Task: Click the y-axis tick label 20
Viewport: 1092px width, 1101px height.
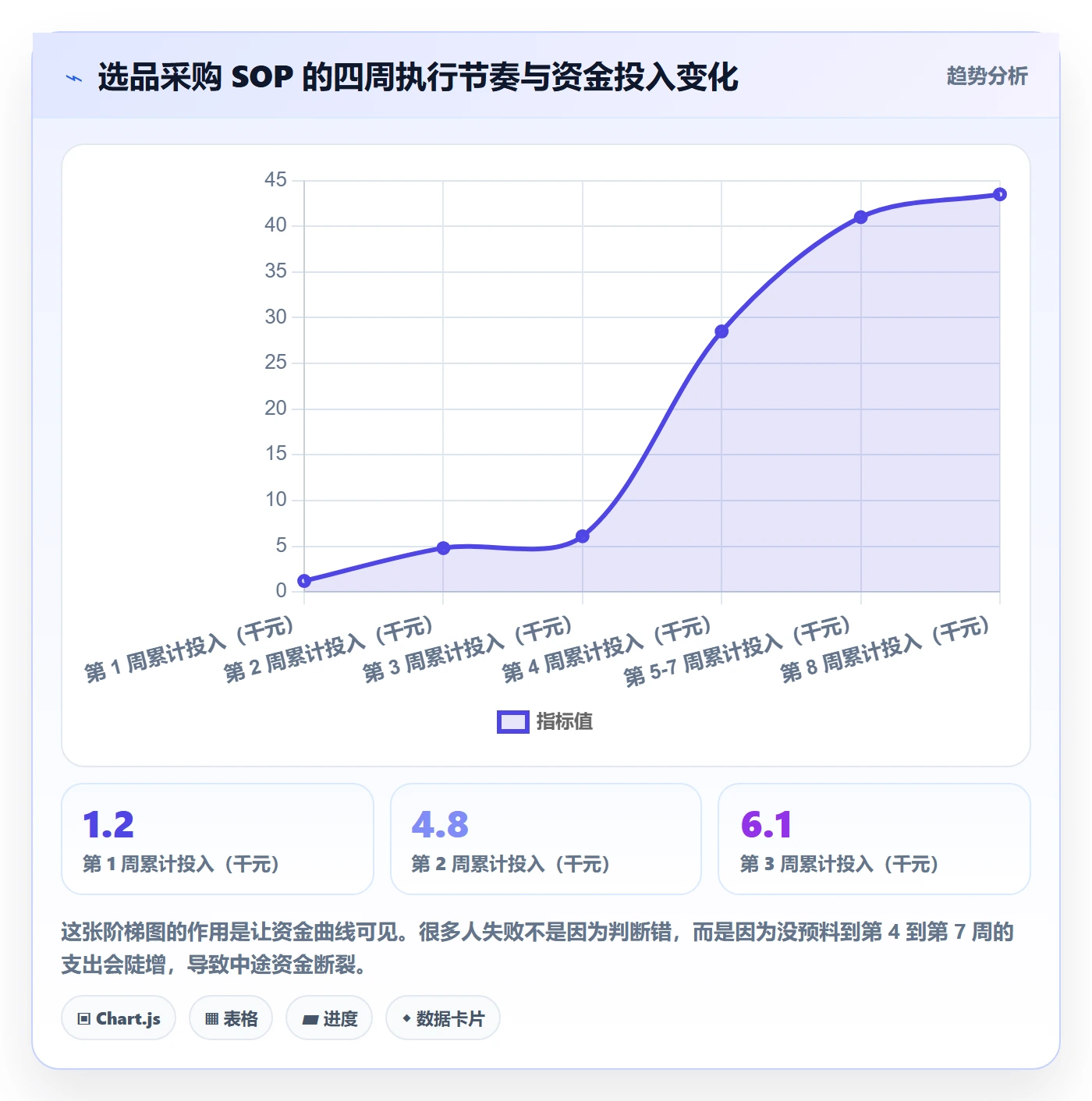Action: 275,409
